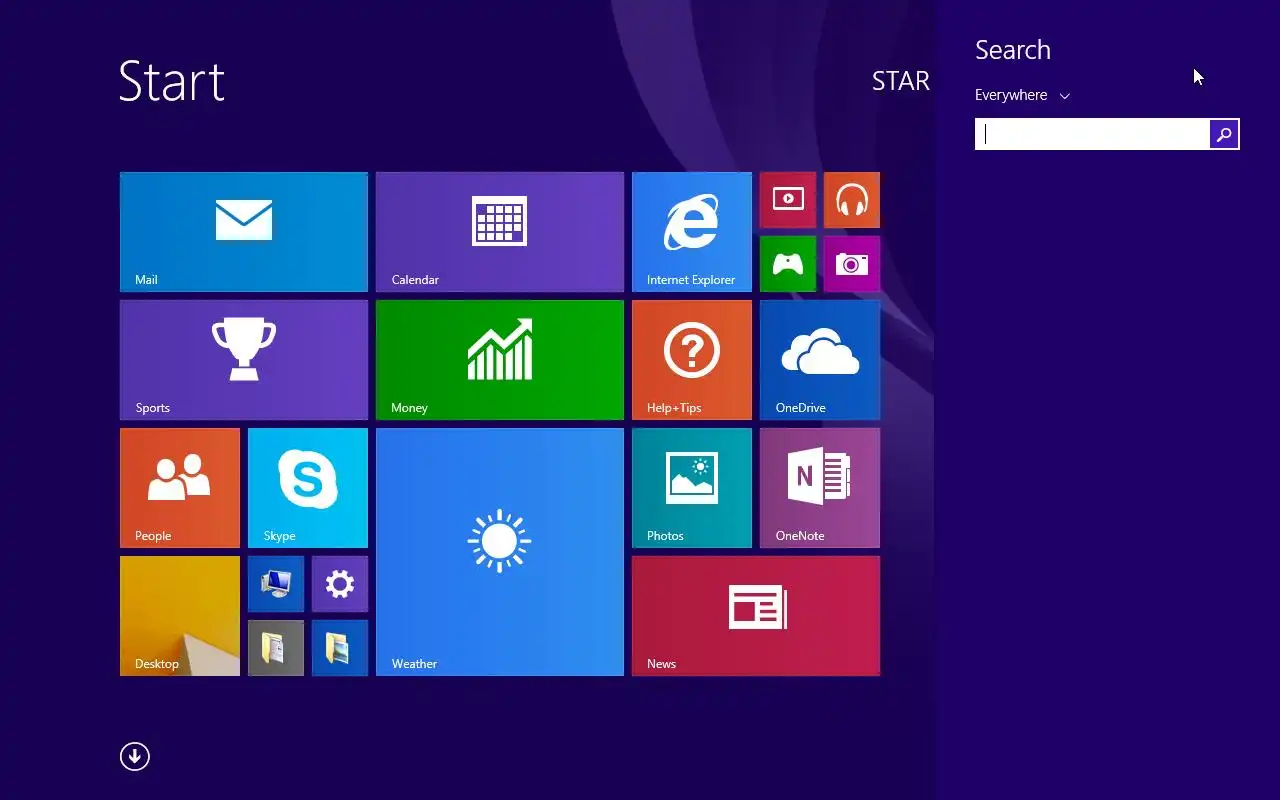Open the Camera tile
This screenshot has width=1280, height=800.
coord(852,264)
